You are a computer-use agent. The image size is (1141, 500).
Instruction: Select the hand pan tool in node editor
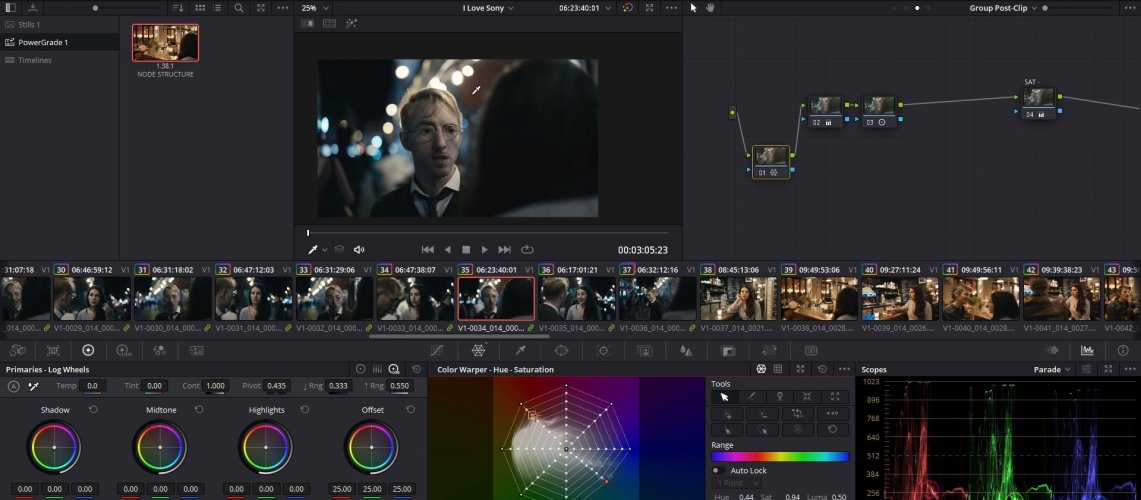709,8
